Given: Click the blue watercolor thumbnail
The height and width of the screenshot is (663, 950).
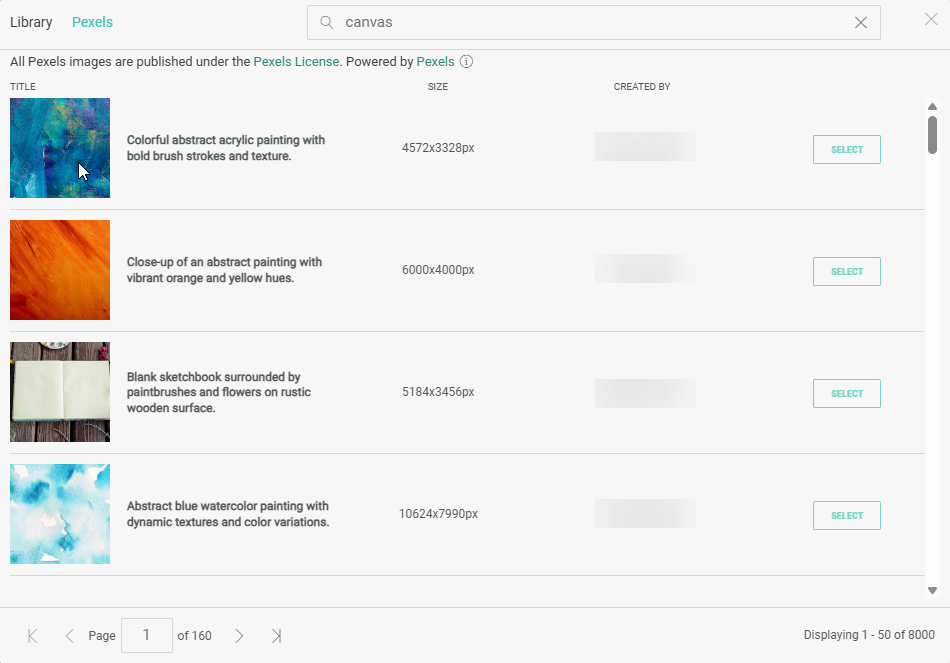Looking at the screenshot, I should coord(60,514).
